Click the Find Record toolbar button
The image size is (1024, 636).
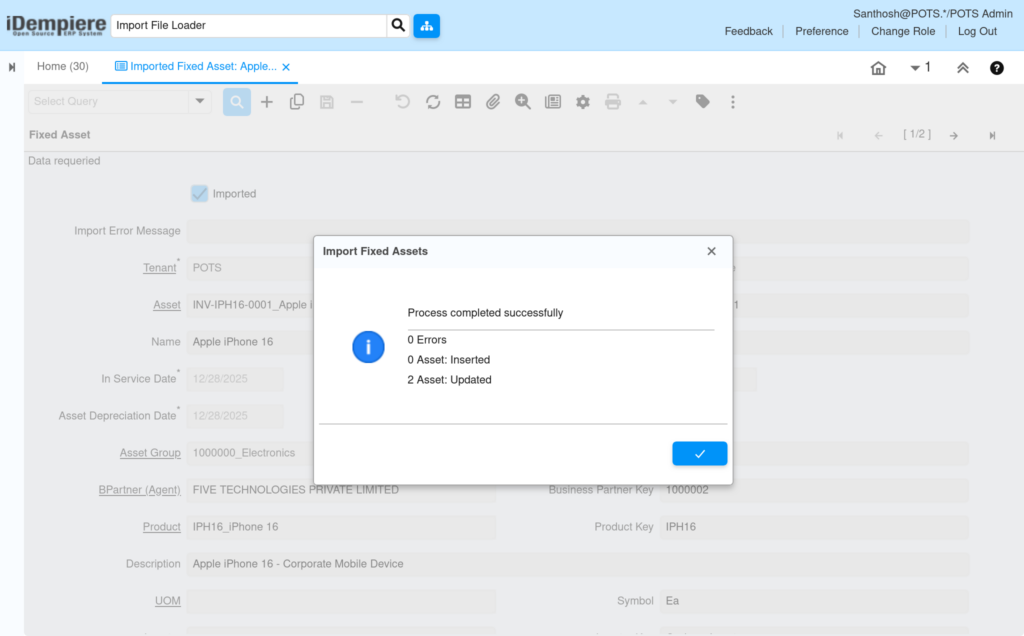[236, 102]
